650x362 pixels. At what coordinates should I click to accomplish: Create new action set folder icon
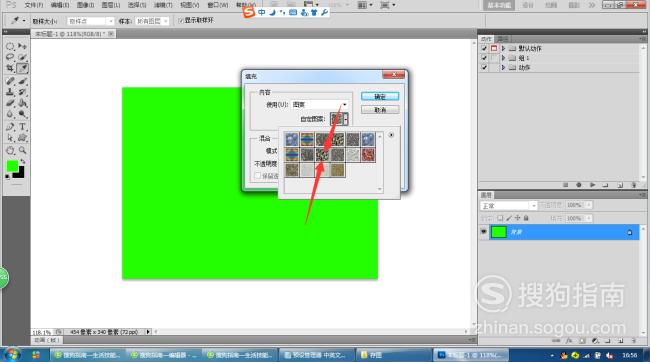point(606,185)
